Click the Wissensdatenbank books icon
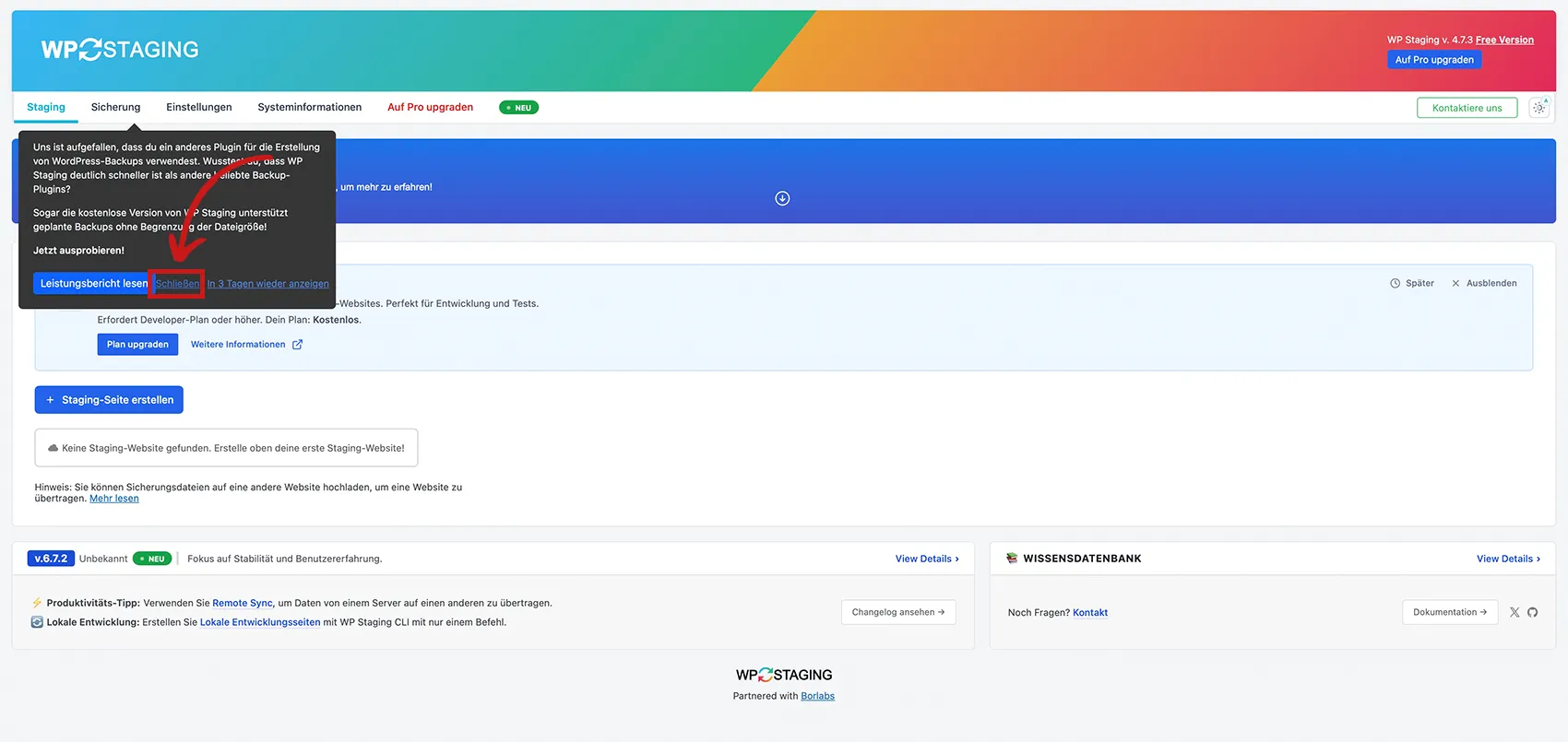The image size is (1568, 742). coord(1012,559)
